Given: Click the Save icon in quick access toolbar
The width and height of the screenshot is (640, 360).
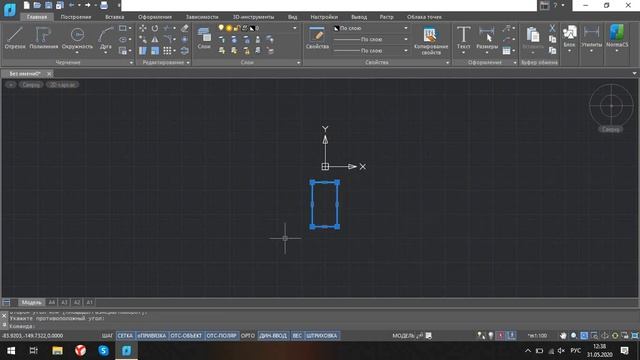Looking at the screenshot, I should click(x=49, y=5).
